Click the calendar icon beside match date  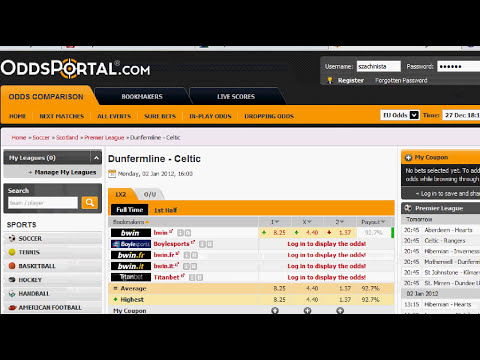pos(112,174)
